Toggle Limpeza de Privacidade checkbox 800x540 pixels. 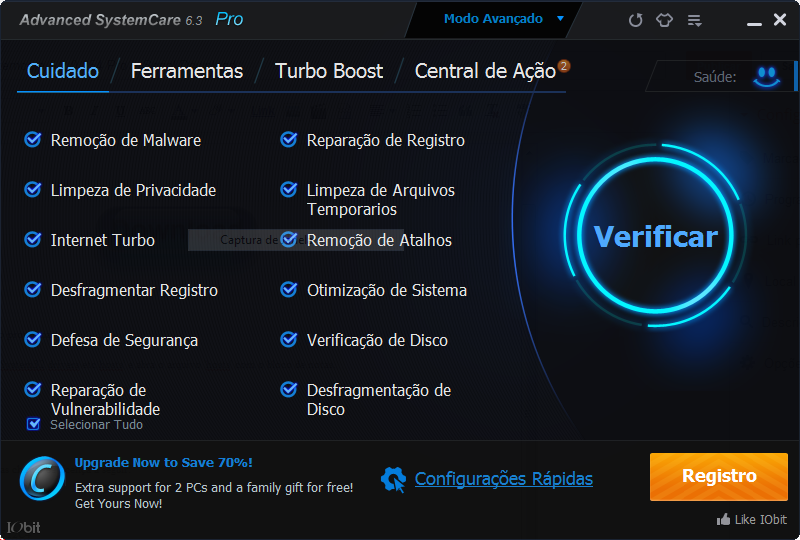(33, 189)
